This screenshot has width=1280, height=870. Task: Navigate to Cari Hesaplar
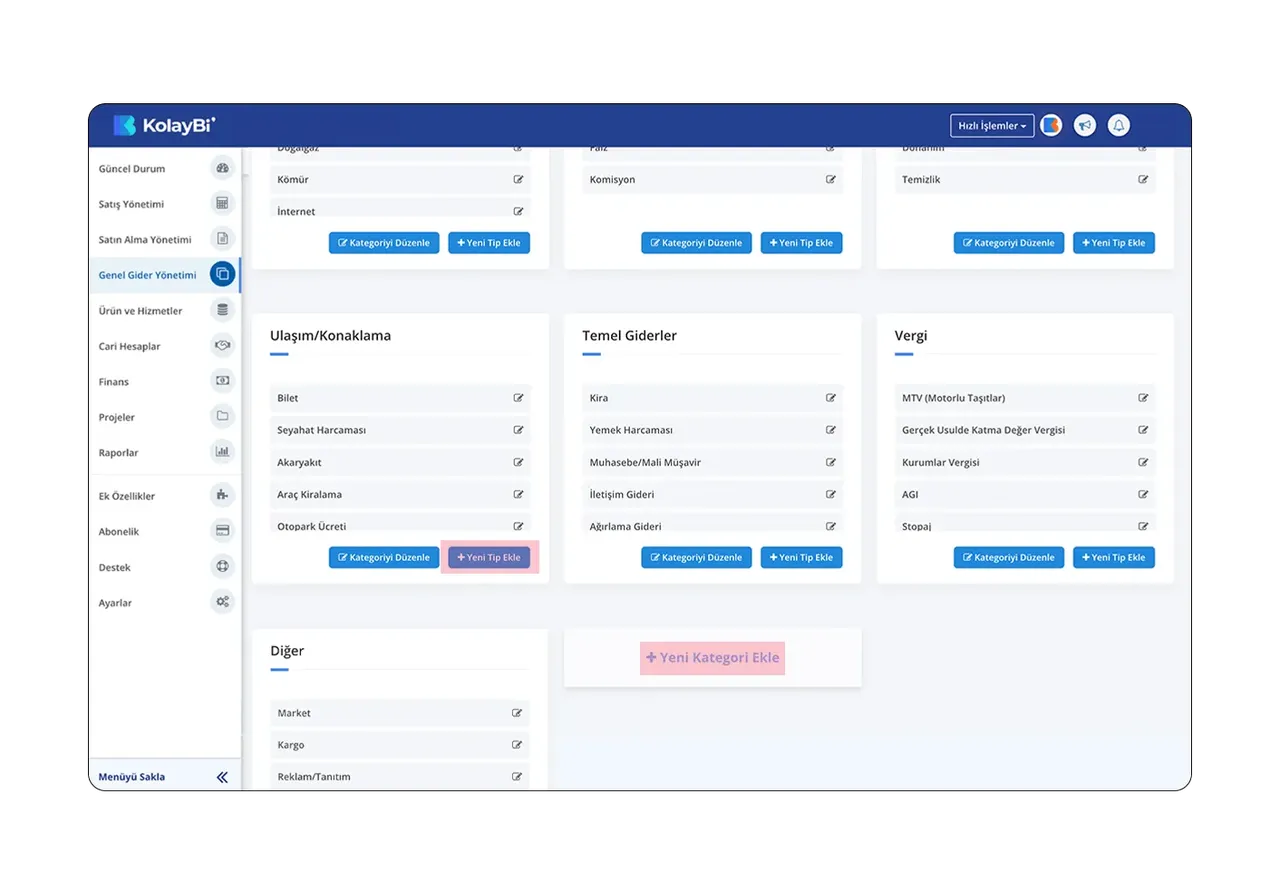[x=164, y=346]
